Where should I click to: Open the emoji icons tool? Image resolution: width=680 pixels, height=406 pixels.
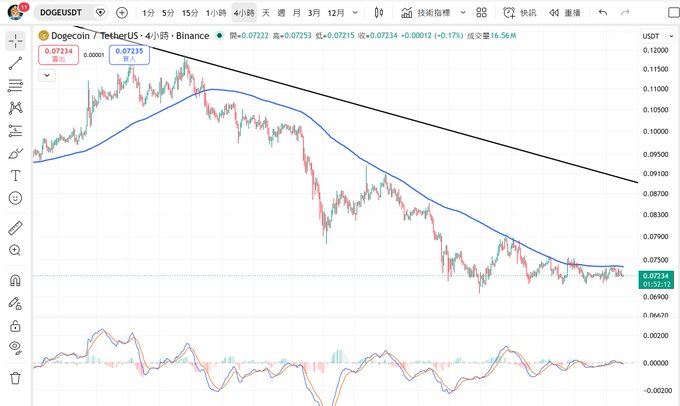pos(16,198)
